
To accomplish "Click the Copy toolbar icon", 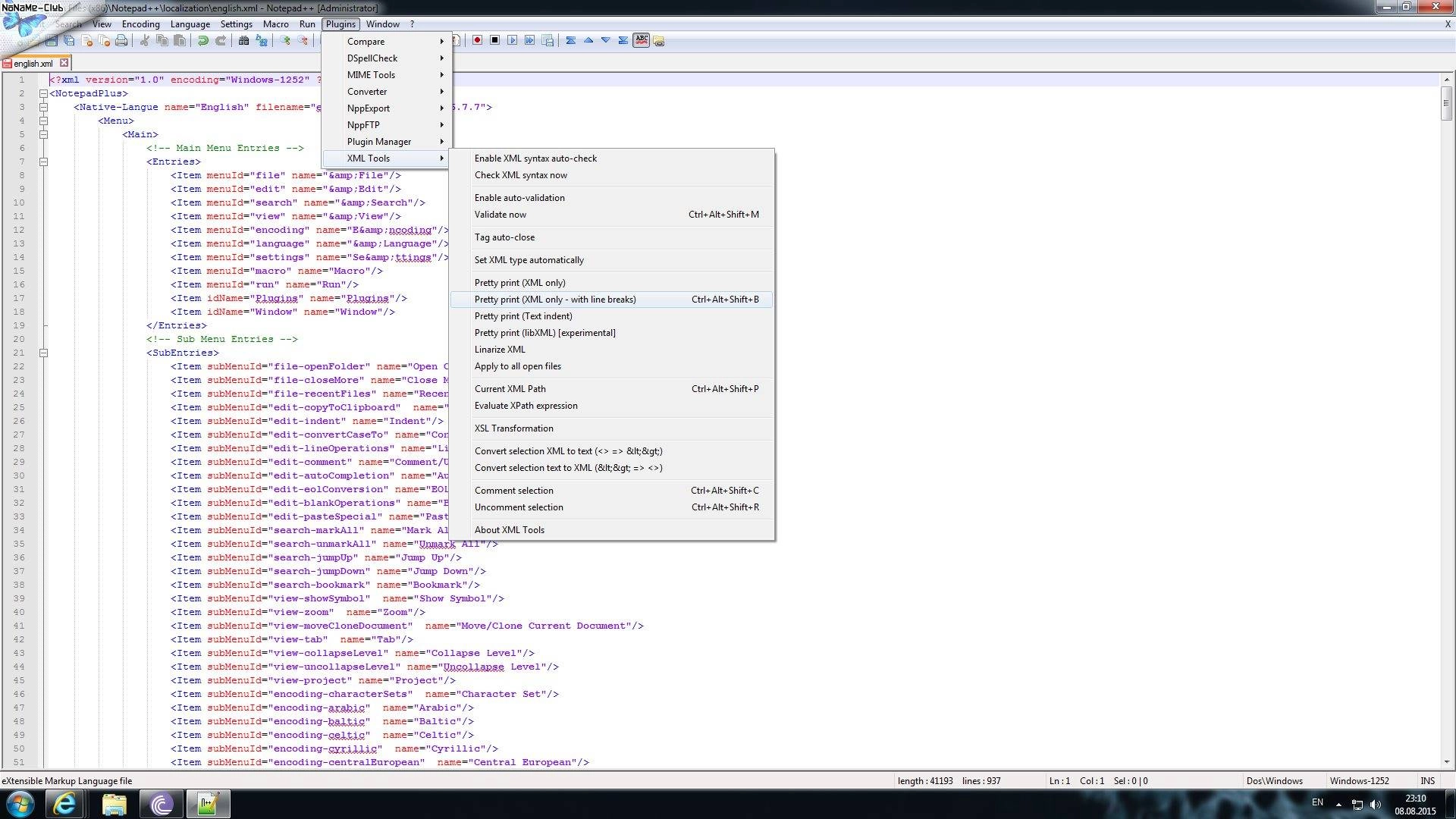I will tap(162, 40).
